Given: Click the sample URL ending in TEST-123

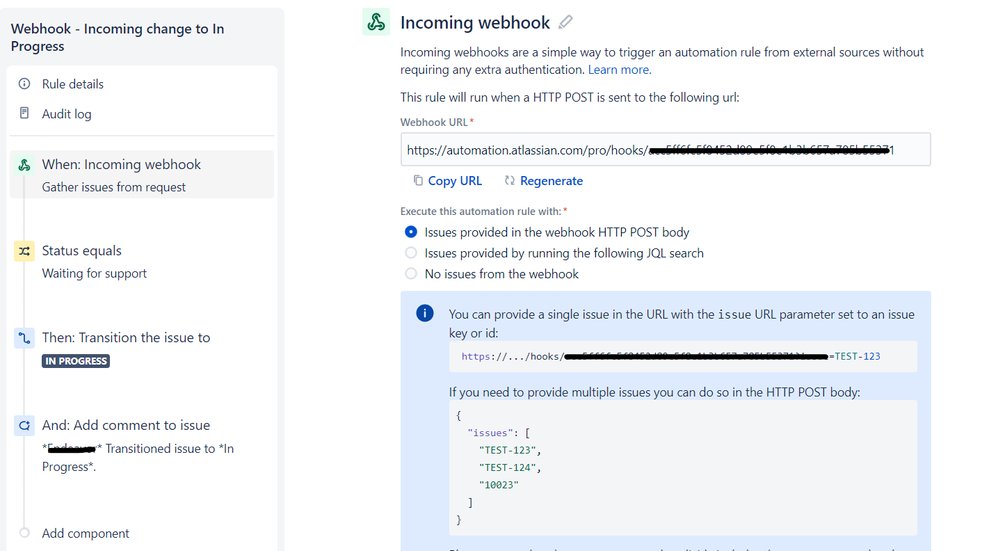Looking at the screenshot, I should [x=683, y=356].
